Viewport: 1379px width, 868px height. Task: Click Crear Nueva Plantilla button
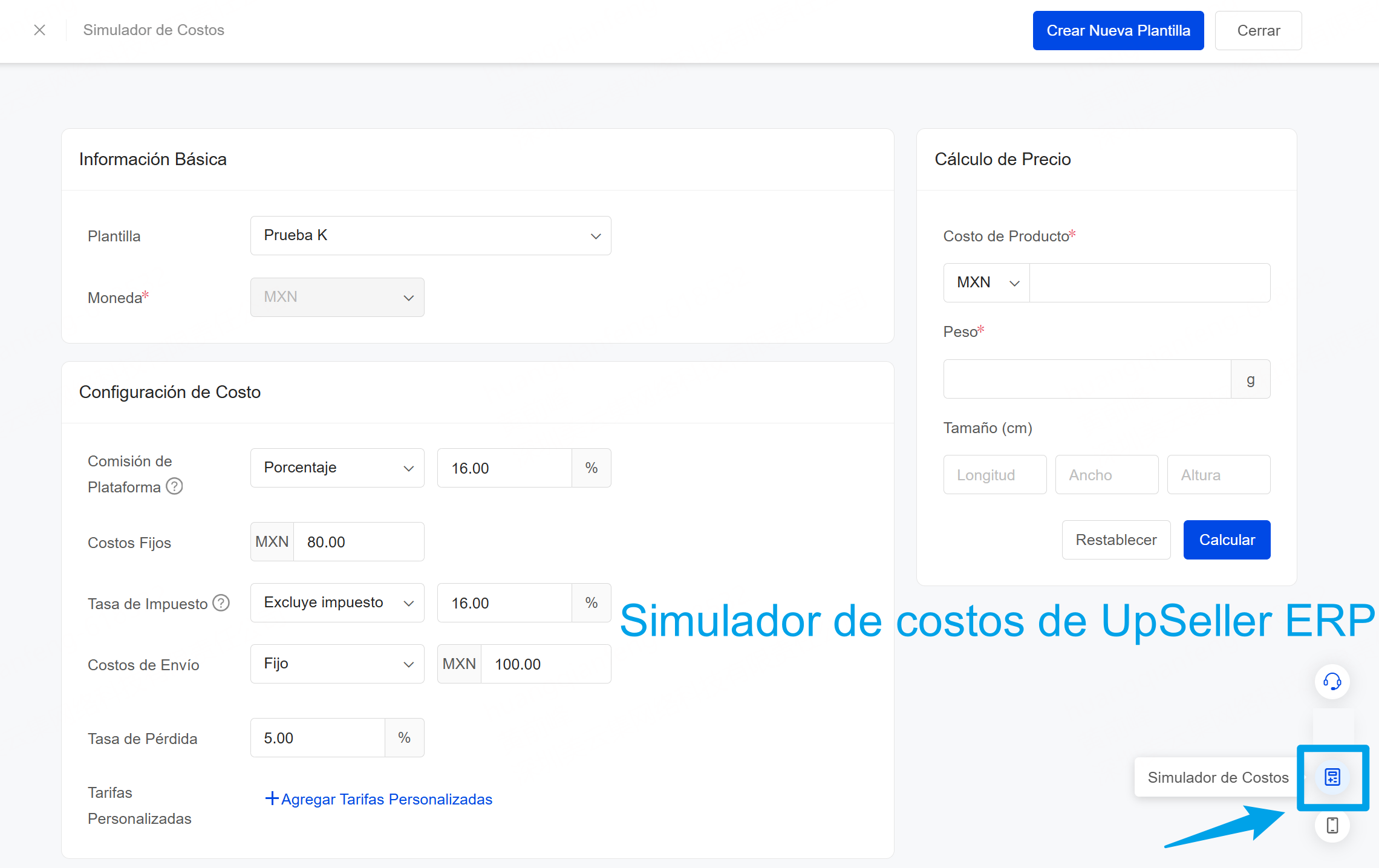tap(1118, 30)
